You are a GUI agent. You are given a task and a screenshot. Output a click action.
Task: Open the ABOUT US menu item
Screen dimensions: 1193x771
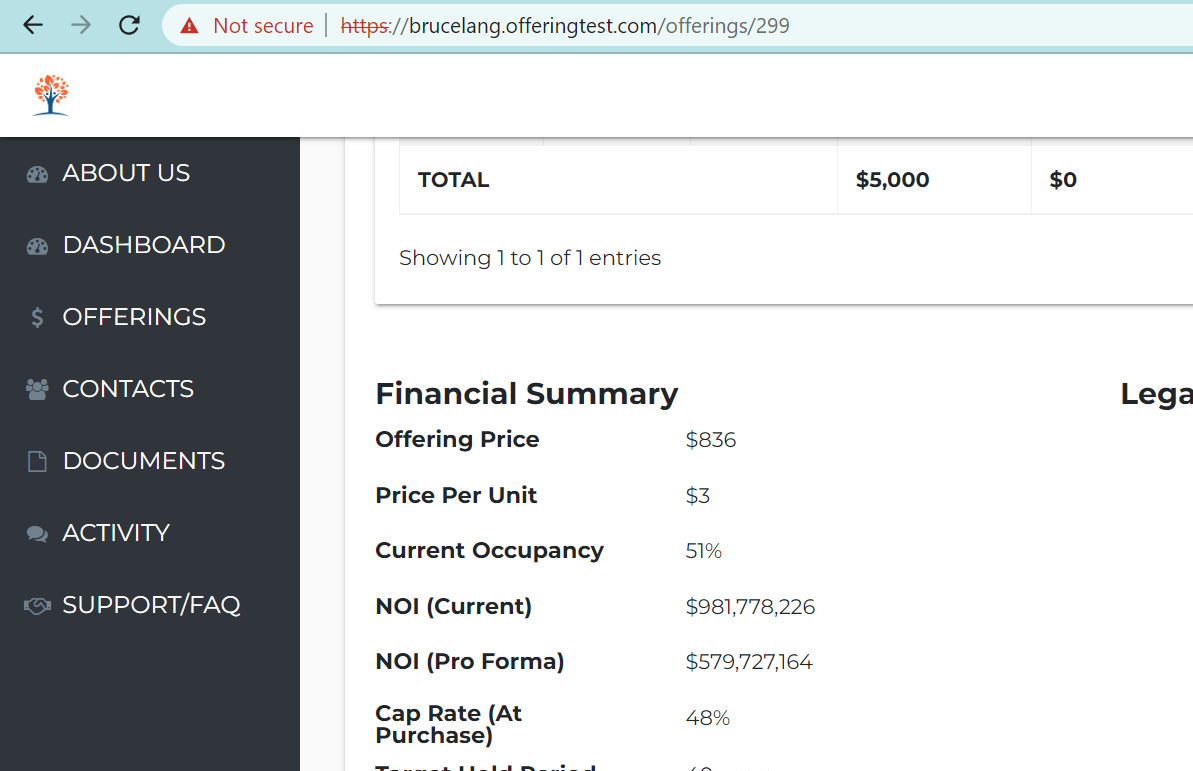pyautogui.click(x=126, y=173)
